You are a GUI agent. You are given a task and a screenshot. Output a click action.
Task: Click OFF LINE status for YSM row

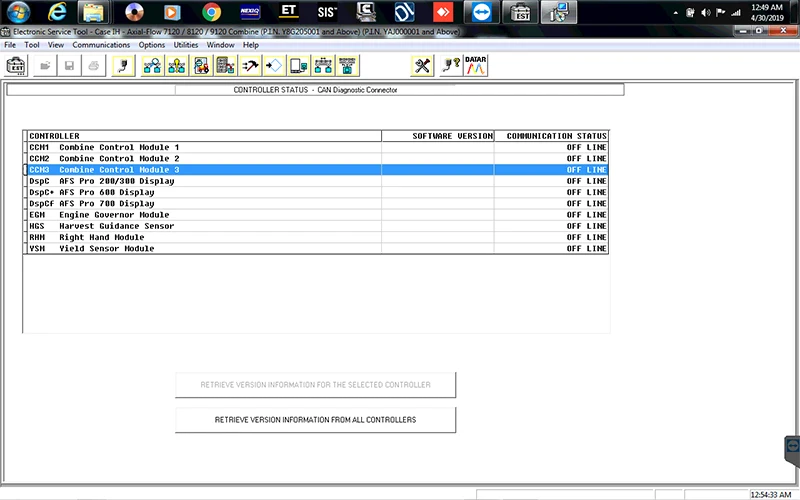click(586, 248)
